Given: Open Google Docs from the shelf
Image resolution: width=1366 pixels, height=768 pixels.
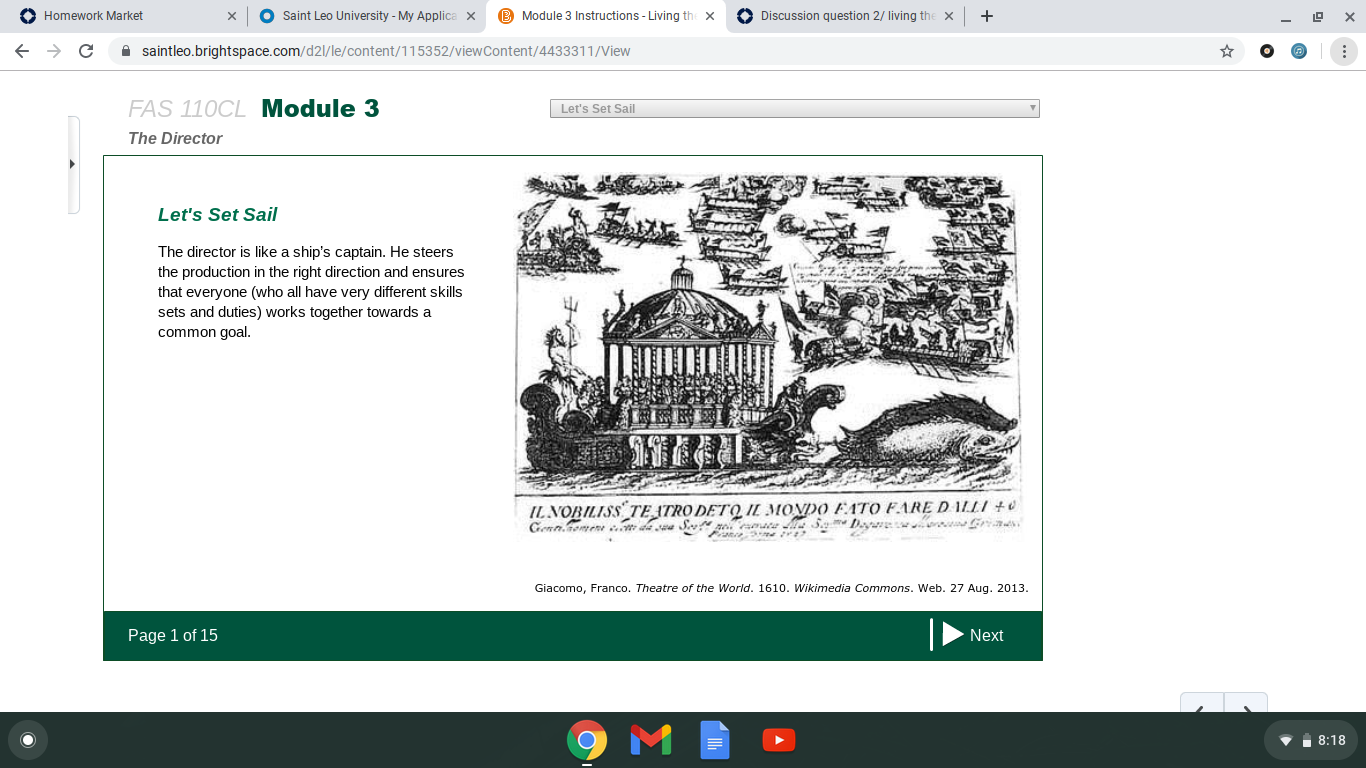Looking at the screenshot, I should pyautogui.click(x=715, y=740).
